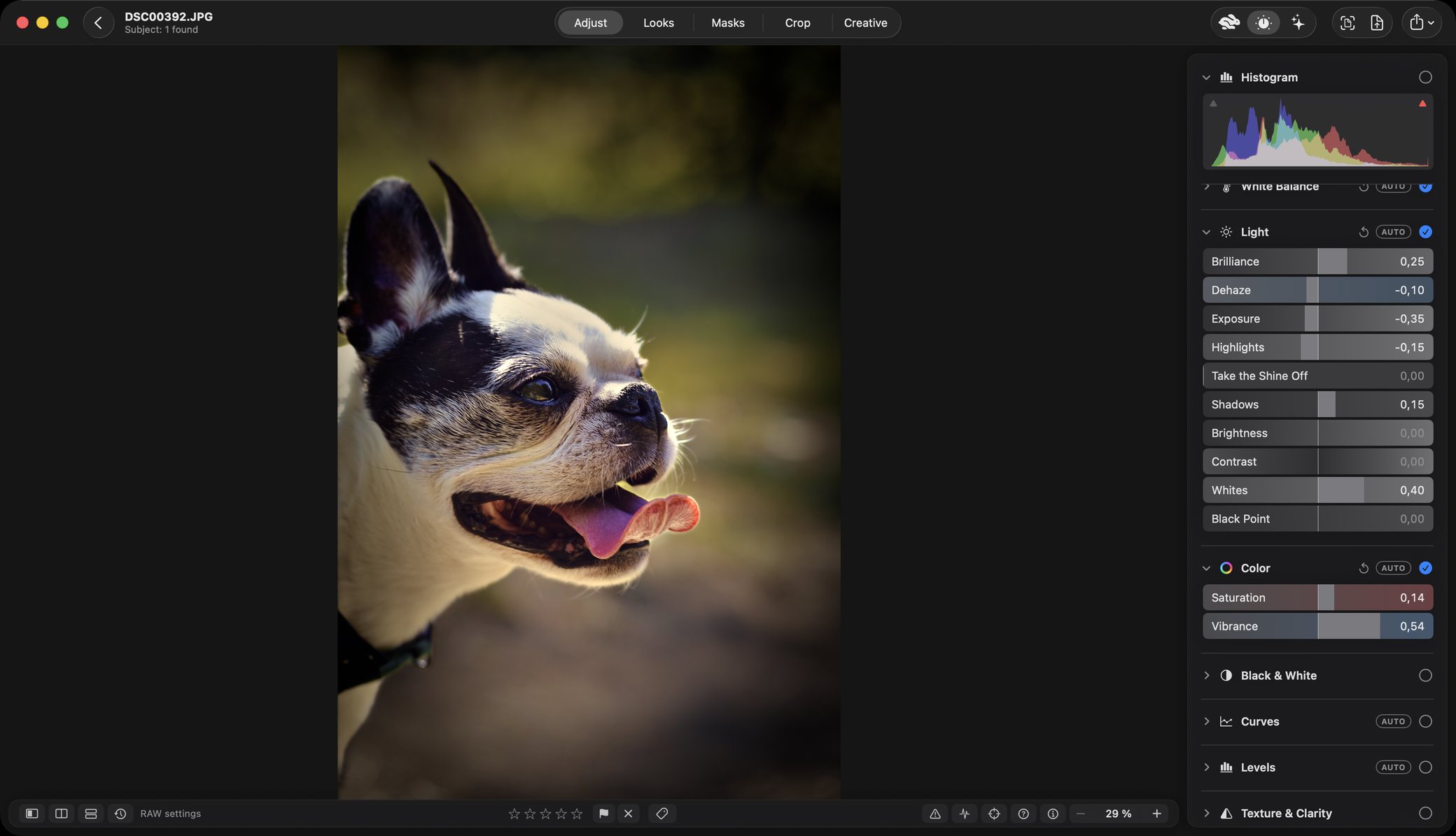
Task: Reset the Color adjustments arrow
Action: (1364, 568)
